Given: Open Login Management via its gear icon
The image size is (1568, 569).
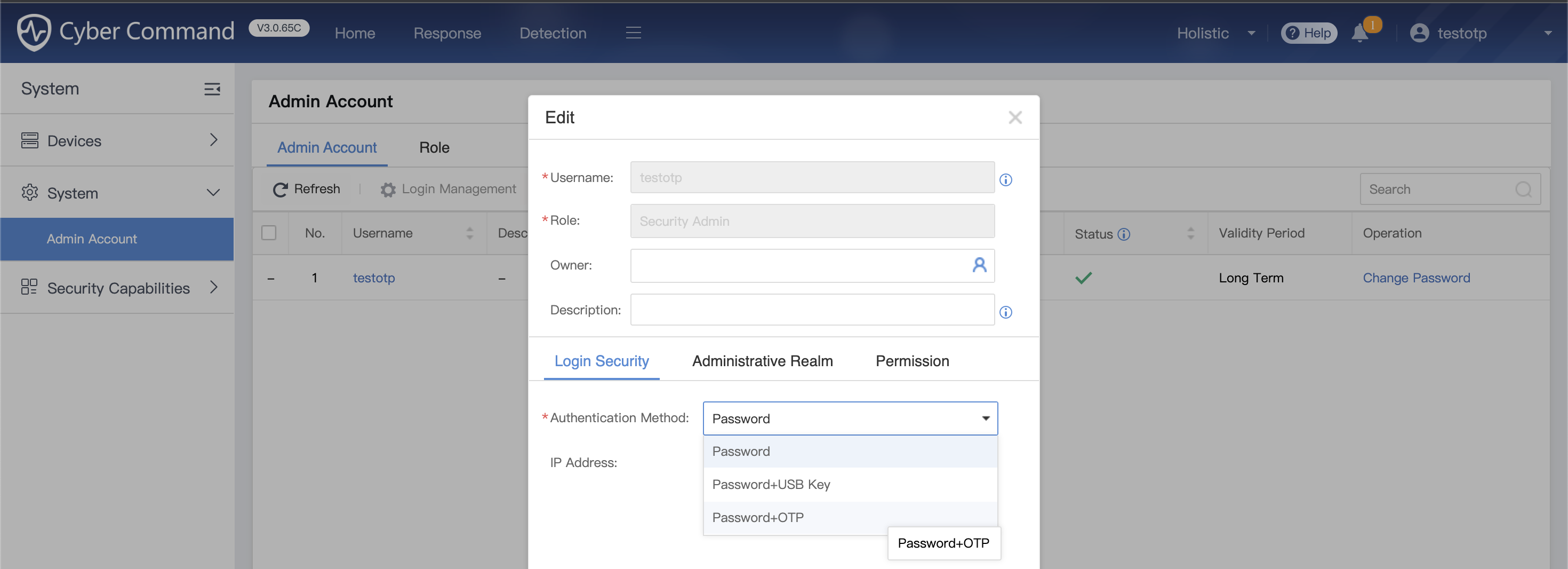Looking at the screenshot, I should [x=387, y=189].
